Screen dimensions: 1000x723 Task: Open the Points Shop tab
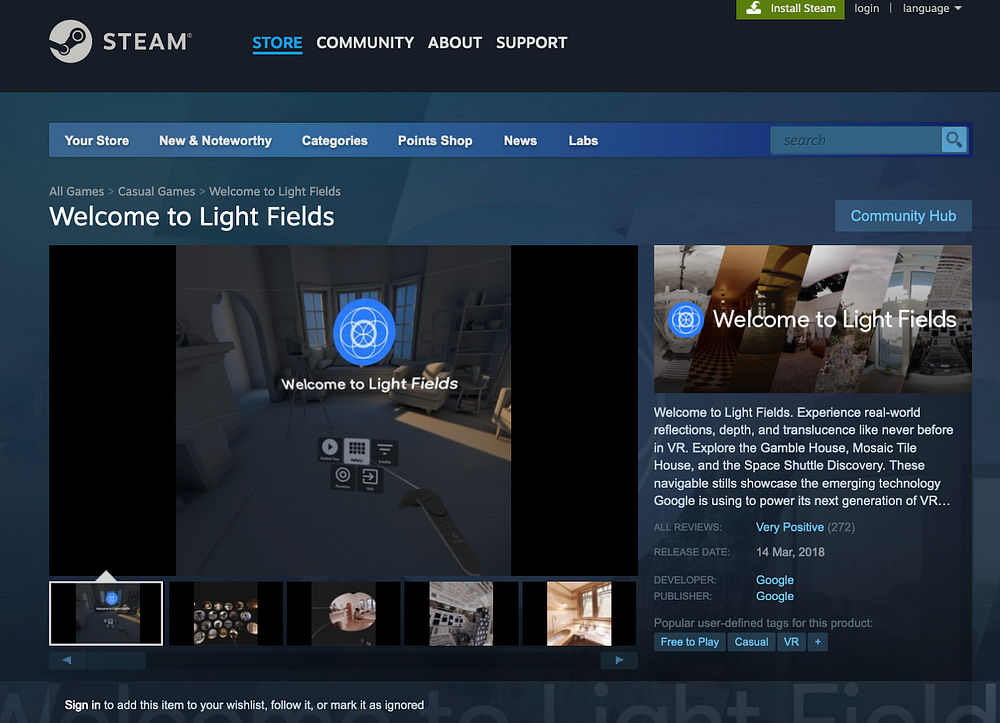point(435,140)
